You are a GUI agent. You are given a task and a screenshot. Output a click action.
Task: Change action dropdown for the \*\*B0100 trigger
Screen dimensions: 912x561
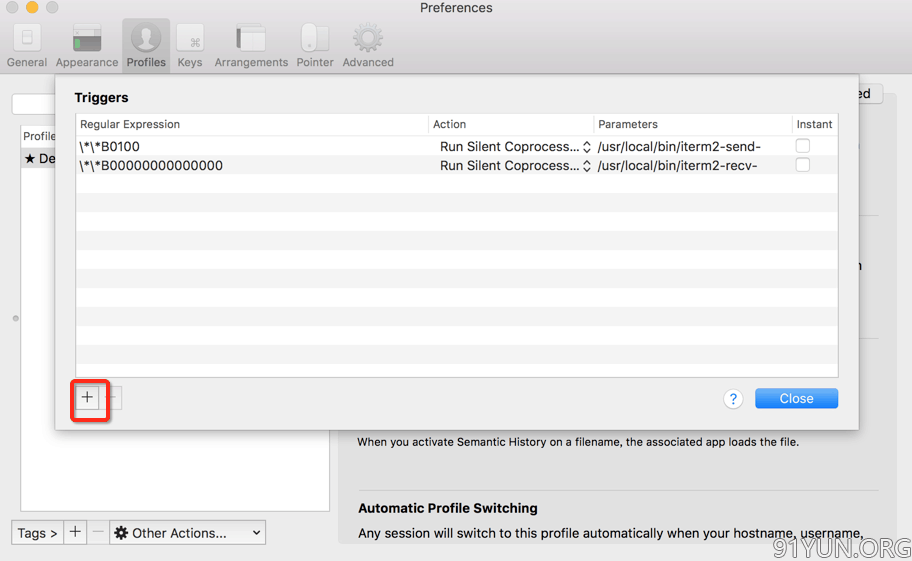point(515,146)
